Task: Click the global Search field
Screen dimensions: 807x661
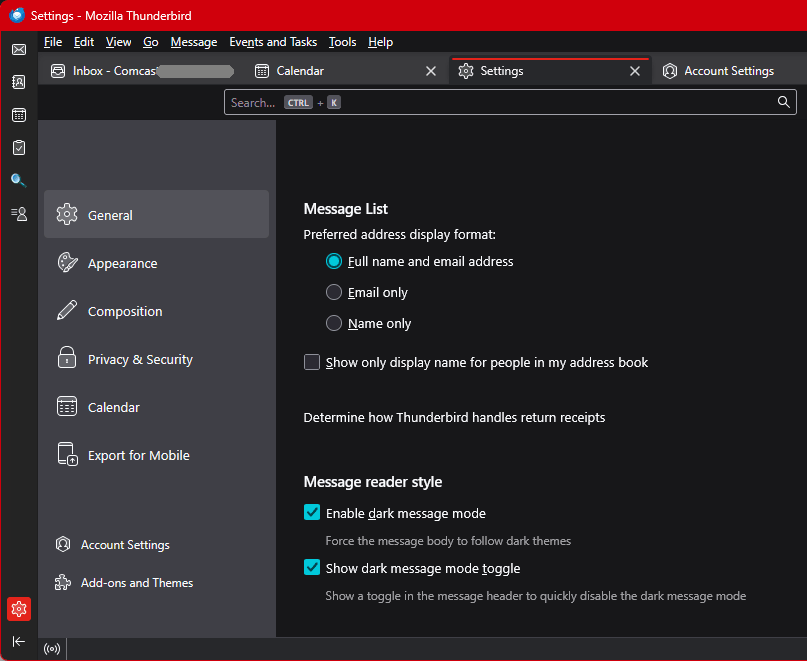Action: pyautogui.click(x=510, y=102)
